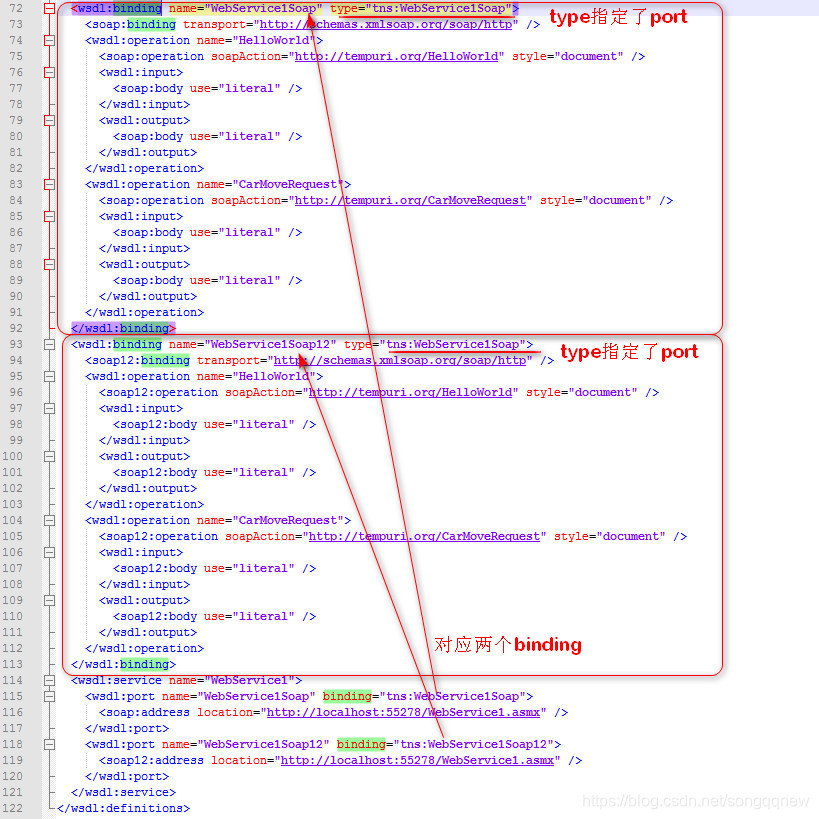Collapse the CarMoveRequest operation fold on line 104

[50, 520]
